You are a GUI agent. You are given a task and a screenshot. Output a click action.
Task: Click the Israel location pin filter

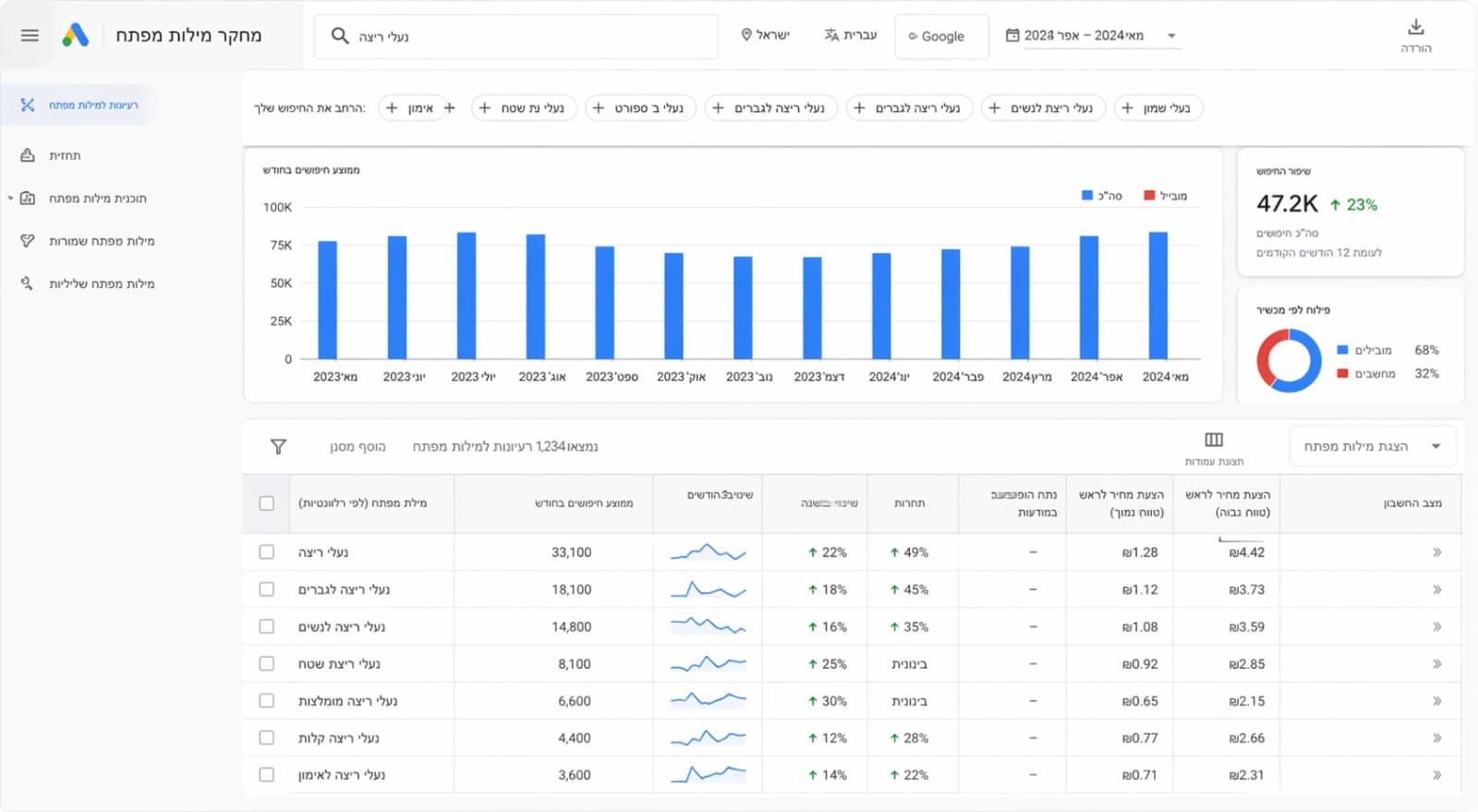765,35
